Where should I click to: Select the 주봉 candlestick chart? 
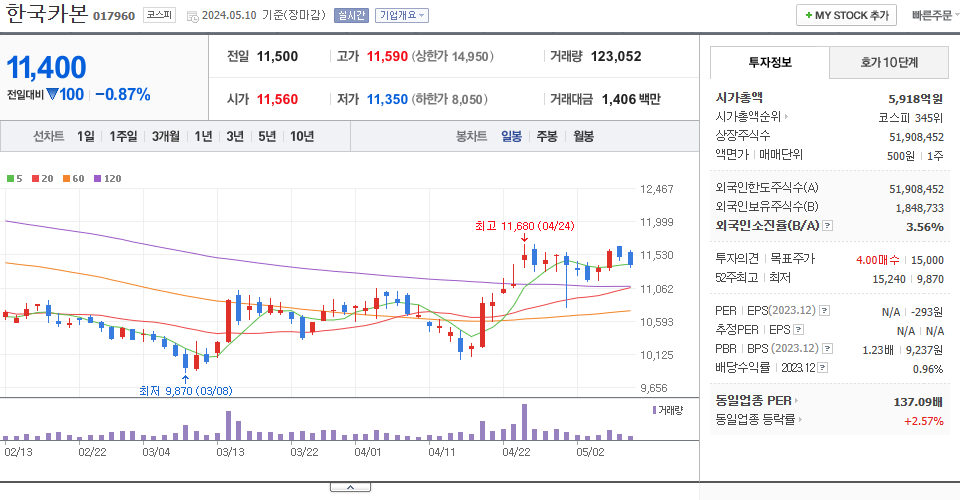547,136
